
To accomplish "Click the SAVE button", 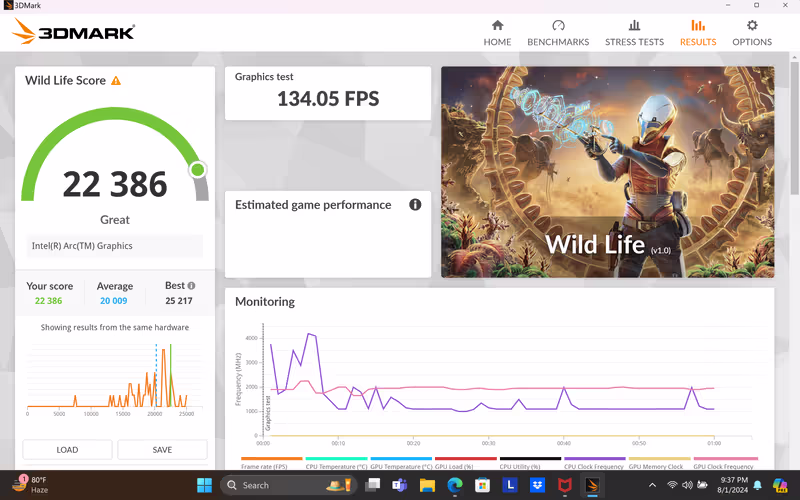I will click(x=162, y=450).
